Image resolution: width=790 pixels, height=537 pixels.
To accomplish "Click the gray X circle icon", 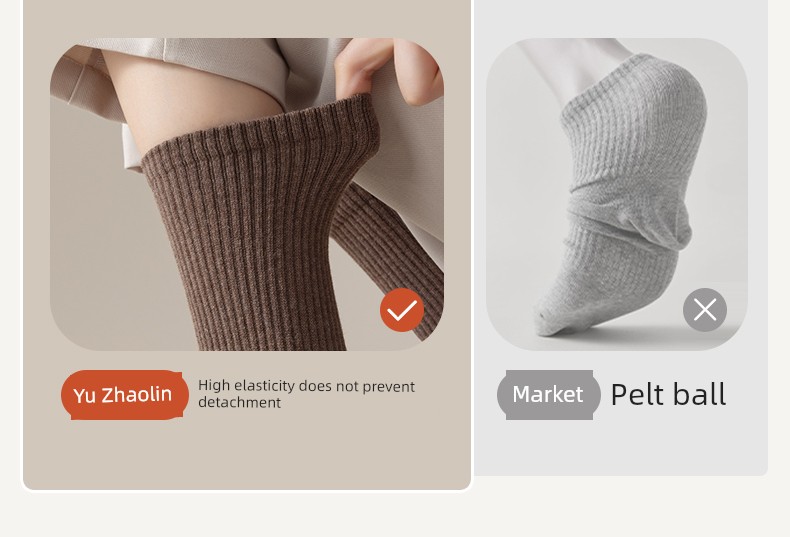I will (x=705, y=310).
